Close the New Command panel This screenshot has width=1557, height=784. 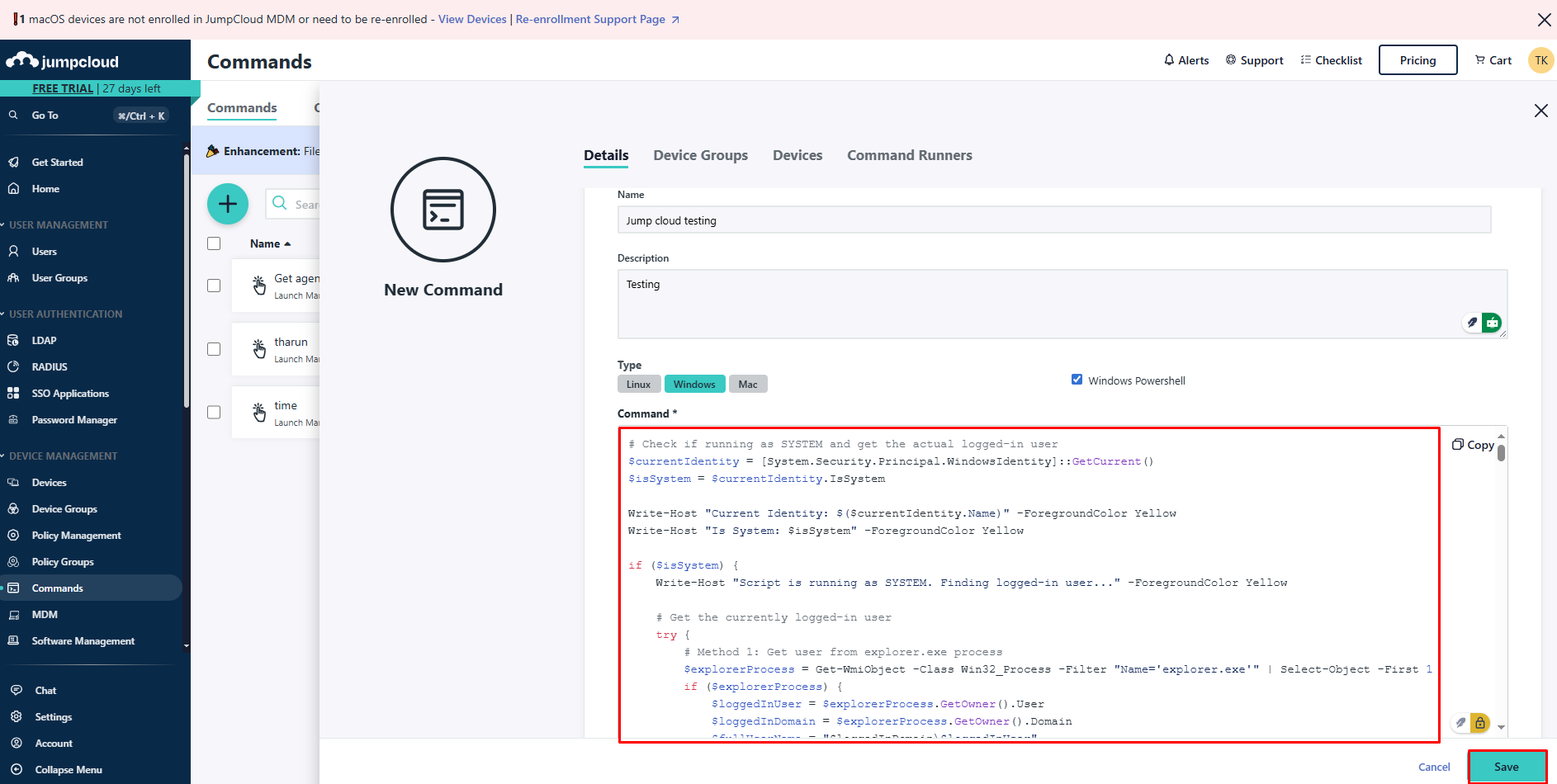click(1540, 111)
